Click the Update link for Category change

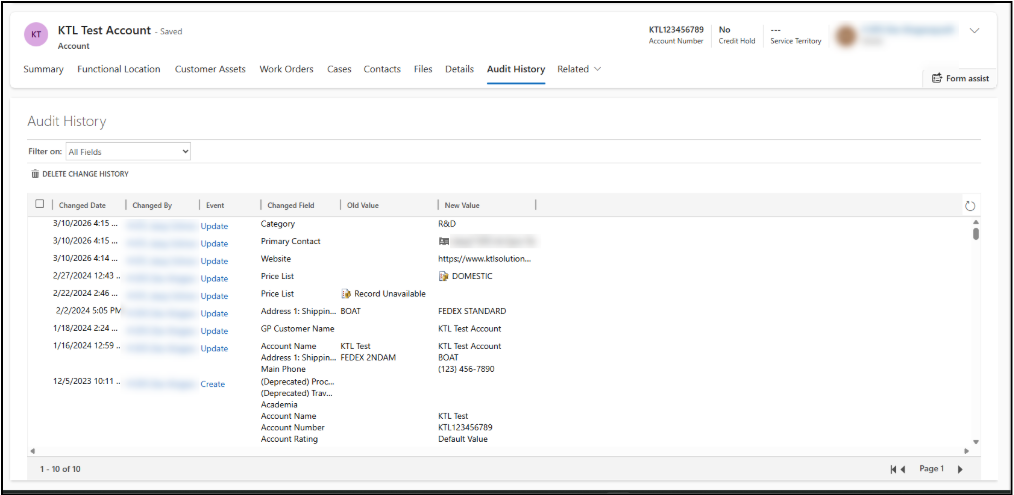(x=214, y=226)
